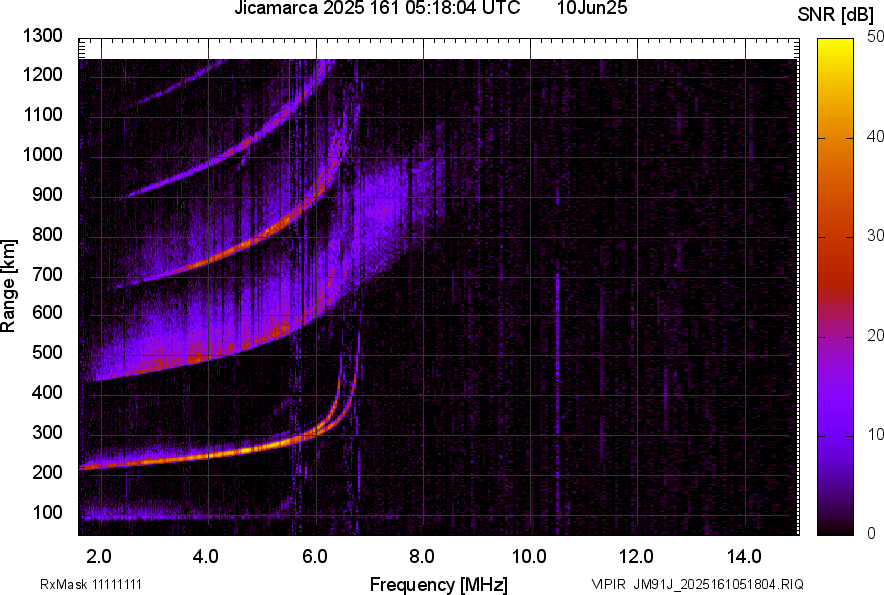884x595 pixels.
Task: Select the 0 tick on SNR colorbar
Action: pyautogui.click(x=871, y=533)
